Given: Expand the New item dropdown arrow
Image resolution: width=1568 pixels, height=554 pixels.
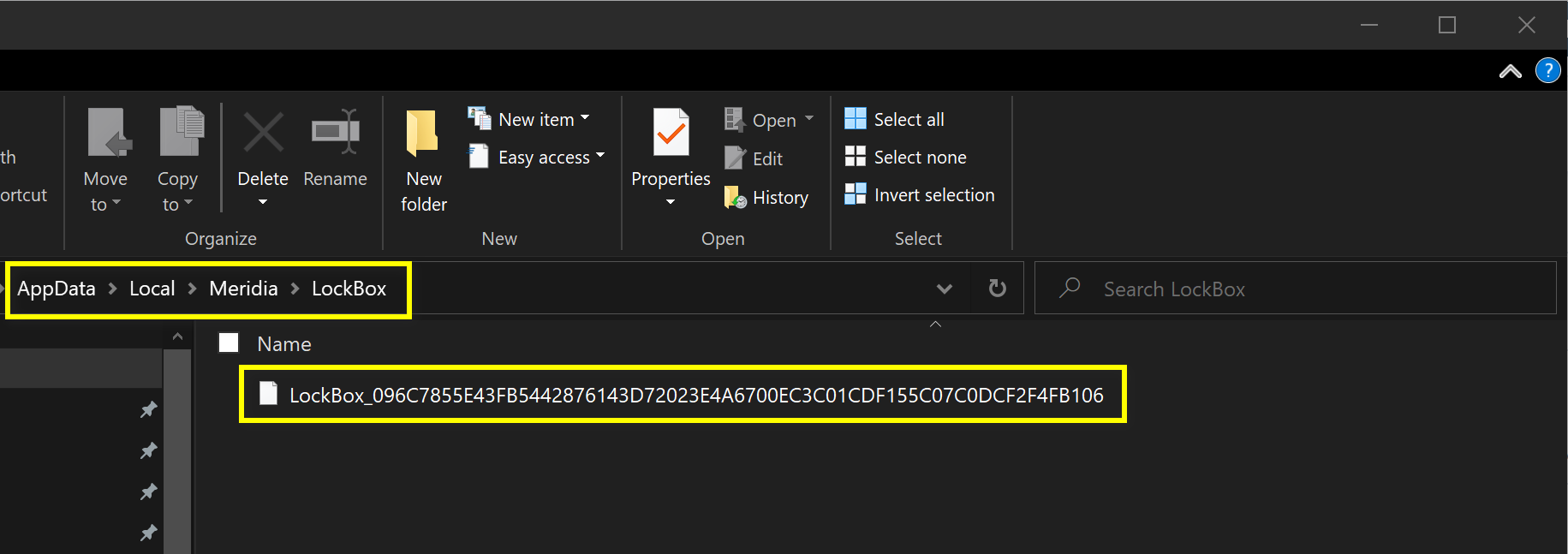Looking at the screenshot, I should (x=585, y=117).
